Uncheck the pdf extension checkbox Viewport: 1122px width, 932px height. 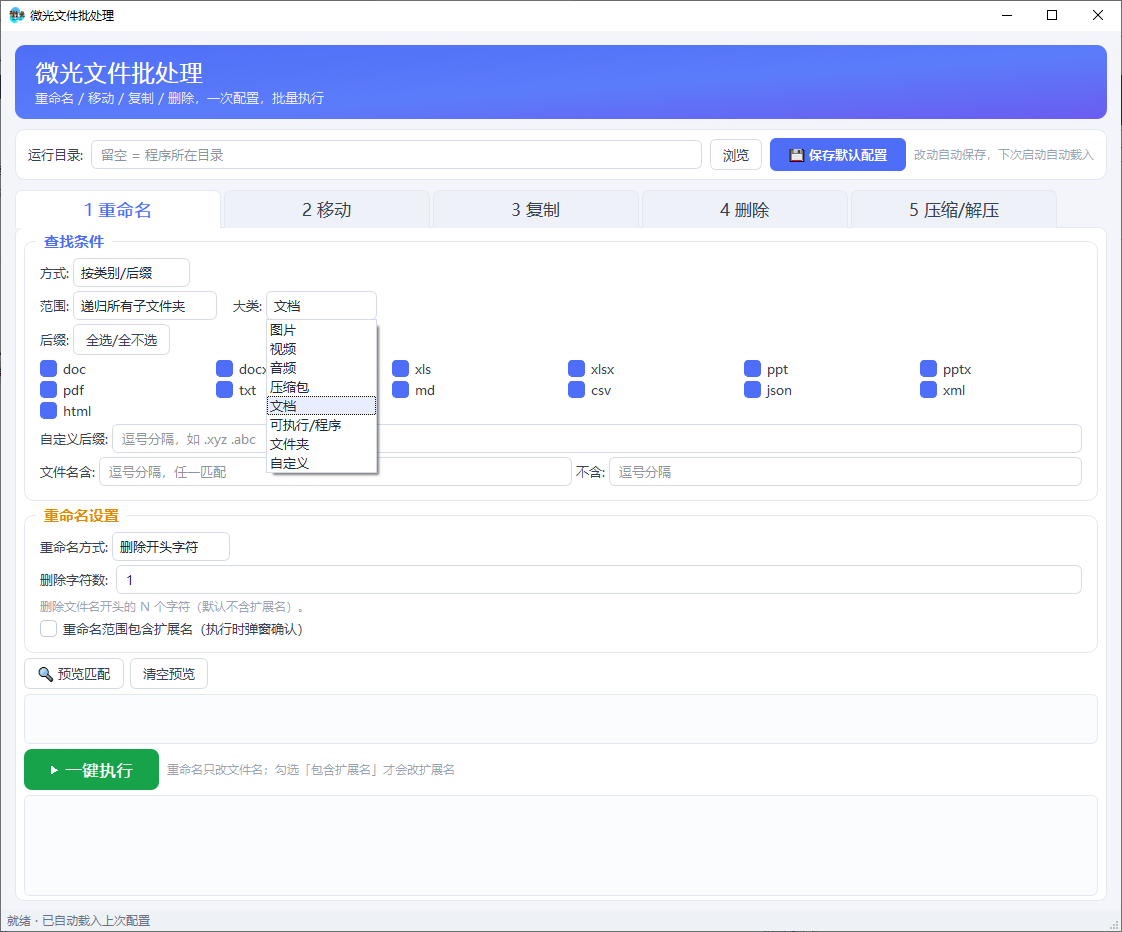tap(49, 389)
